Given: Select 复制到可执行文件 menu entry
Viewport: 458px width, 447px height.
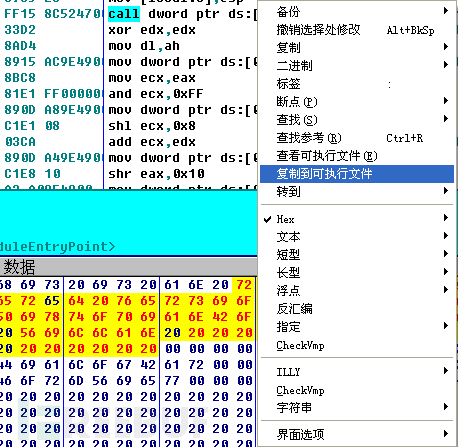Looking at the screenshot, I should (357, 174).
